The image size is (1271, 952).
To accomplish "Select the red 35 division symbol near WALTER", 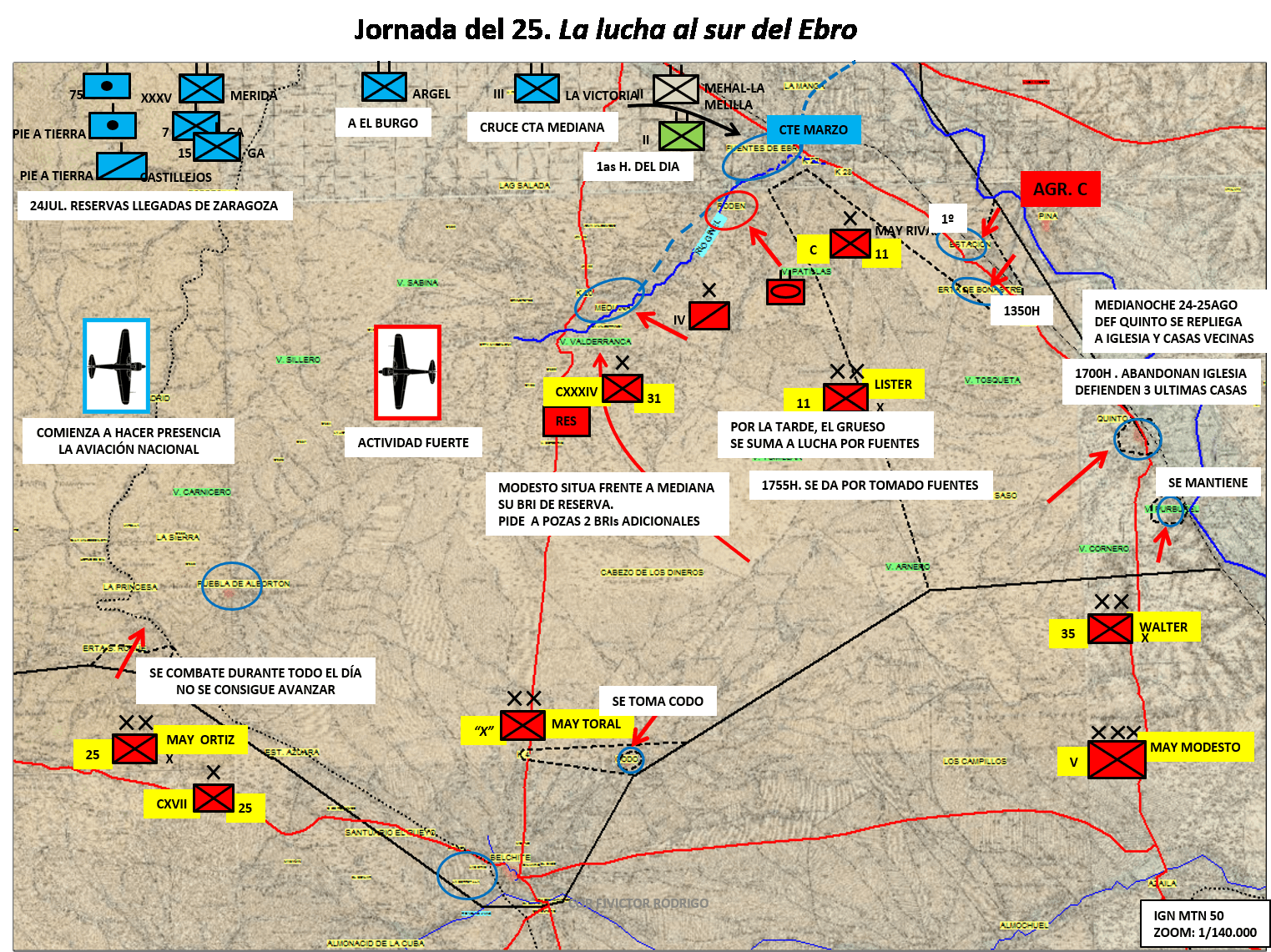I will pyautogui.click(x=1110, y=628).
